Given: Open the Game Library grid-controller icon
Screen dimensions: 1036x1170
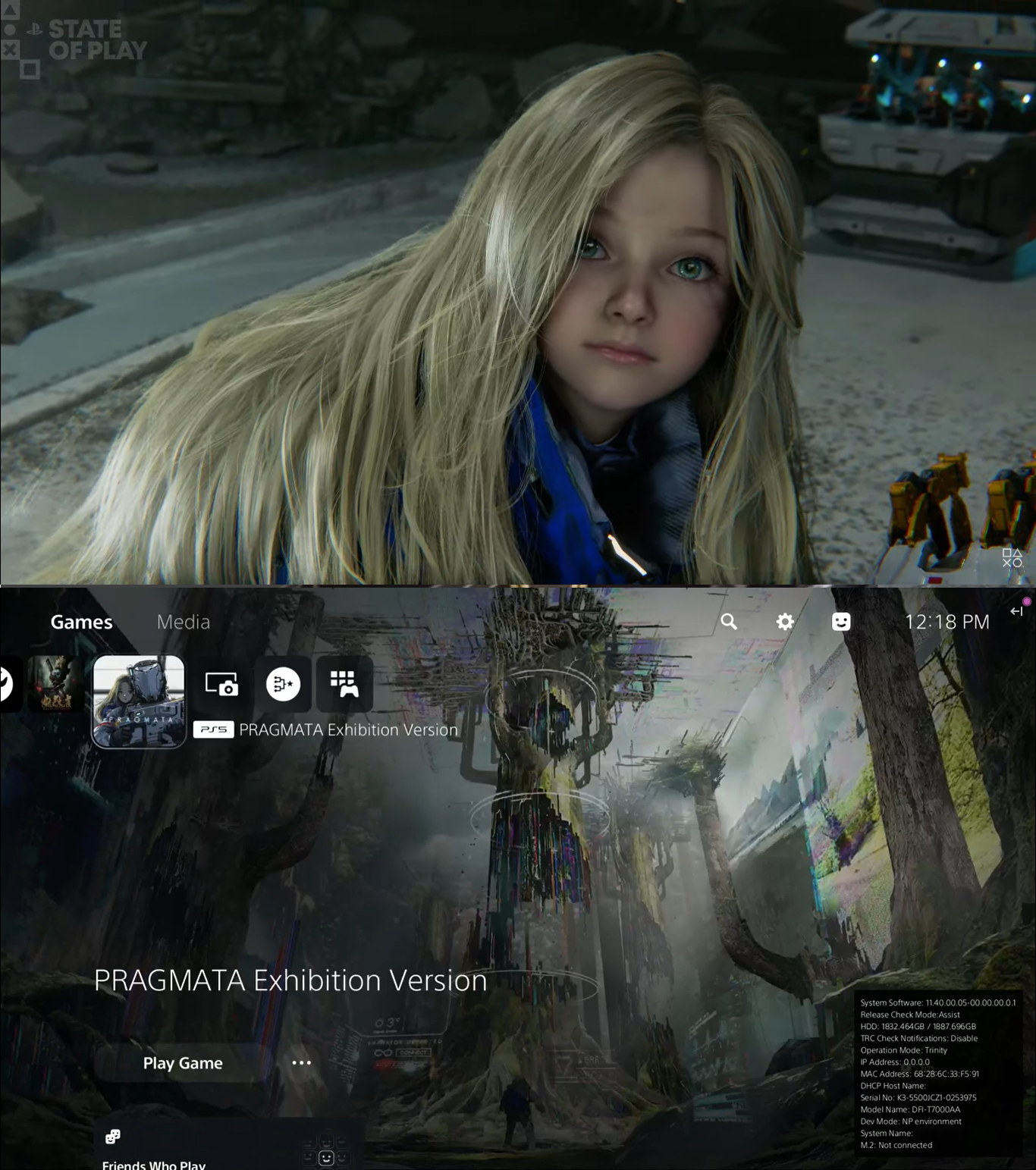Looking at the screenshot, I should 344,684.
